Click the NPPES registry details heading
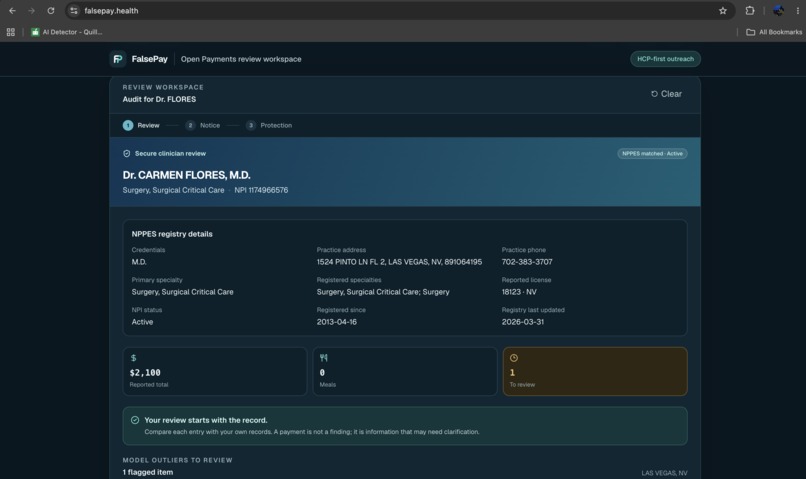 [x=172, y=234]
